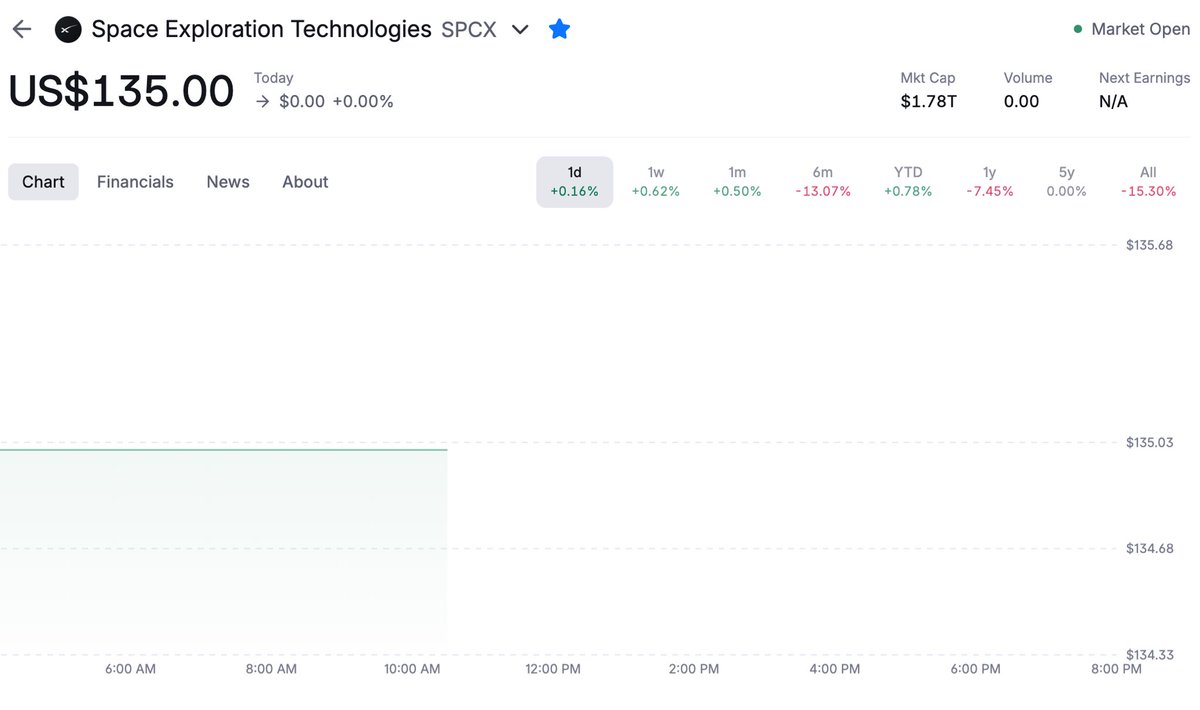Show the 5y price range

pos(1067,181)
